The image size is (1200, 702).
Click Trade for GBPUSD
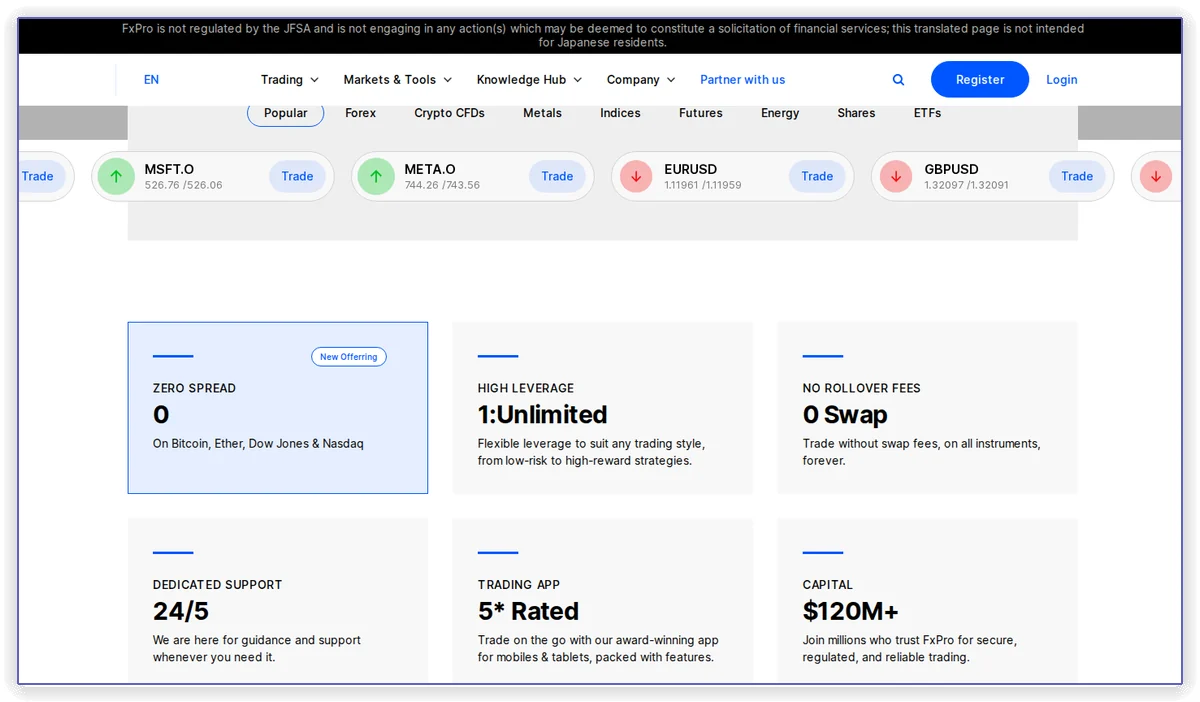(x=1077, y=176)
